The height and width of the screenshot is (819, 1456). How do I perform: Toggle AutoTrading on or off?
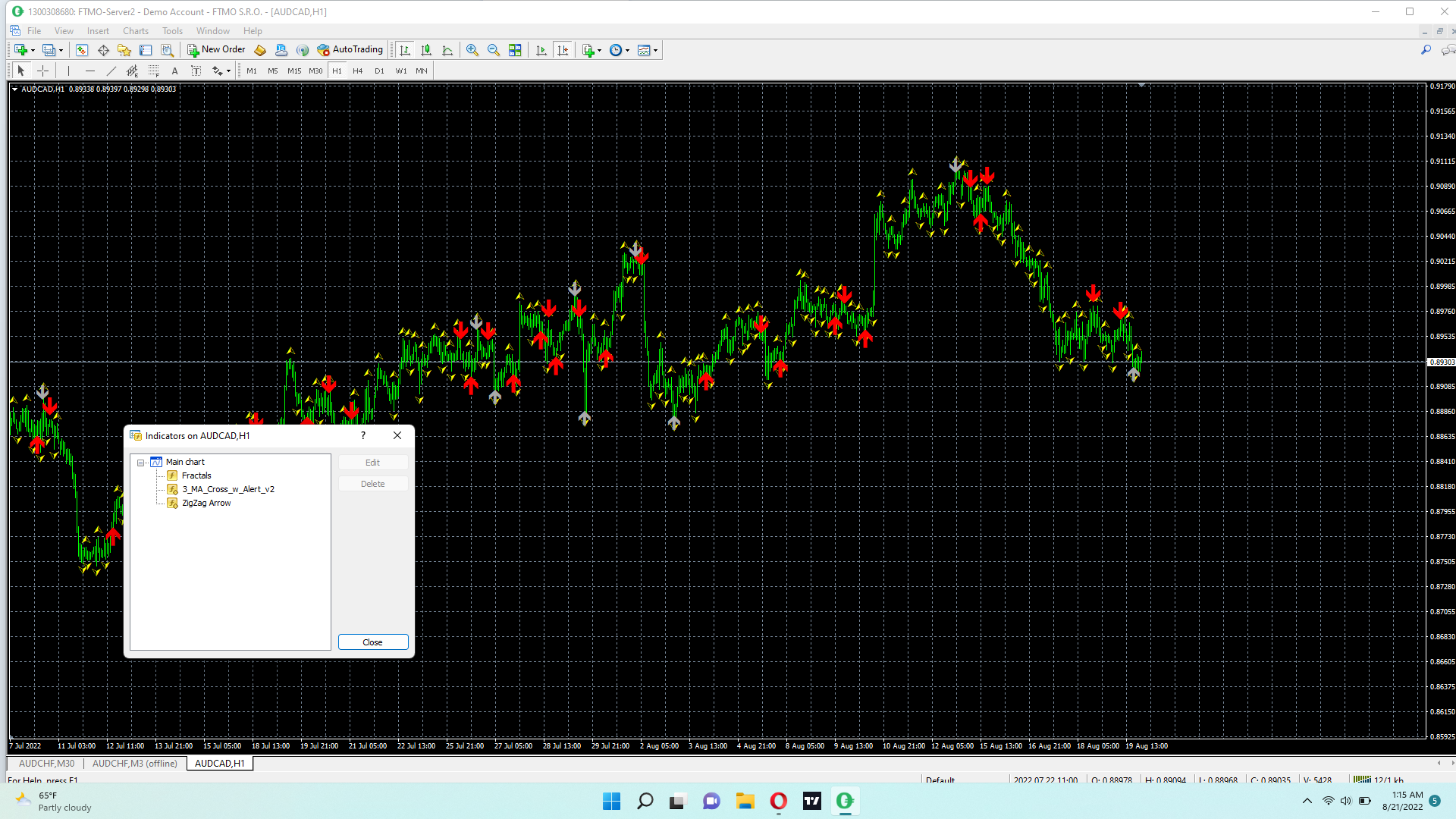coord(350,50)
